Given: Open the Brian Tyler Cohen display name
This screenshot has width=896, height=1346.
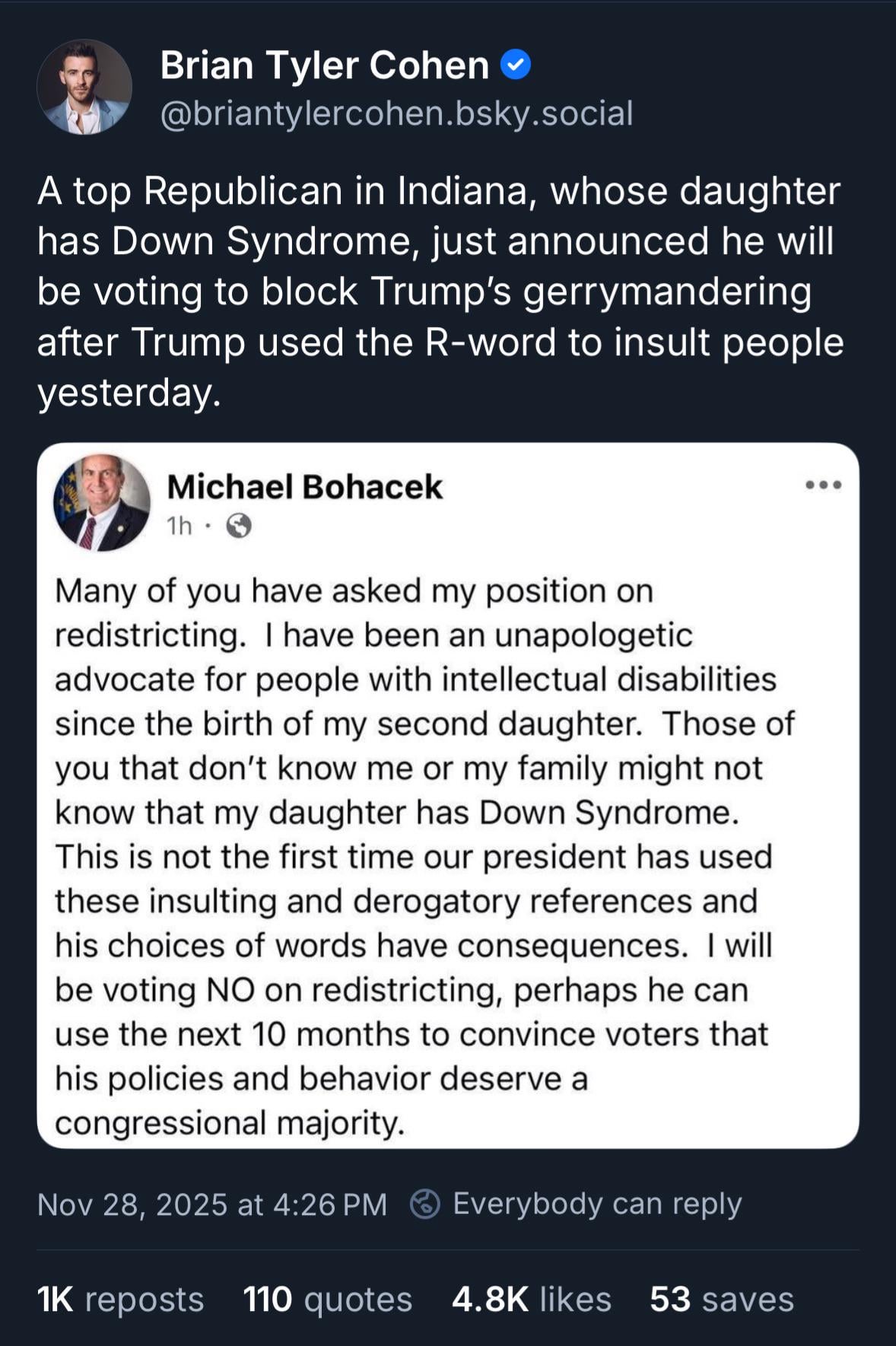Looking at the screenshot, I should (324, 65).
